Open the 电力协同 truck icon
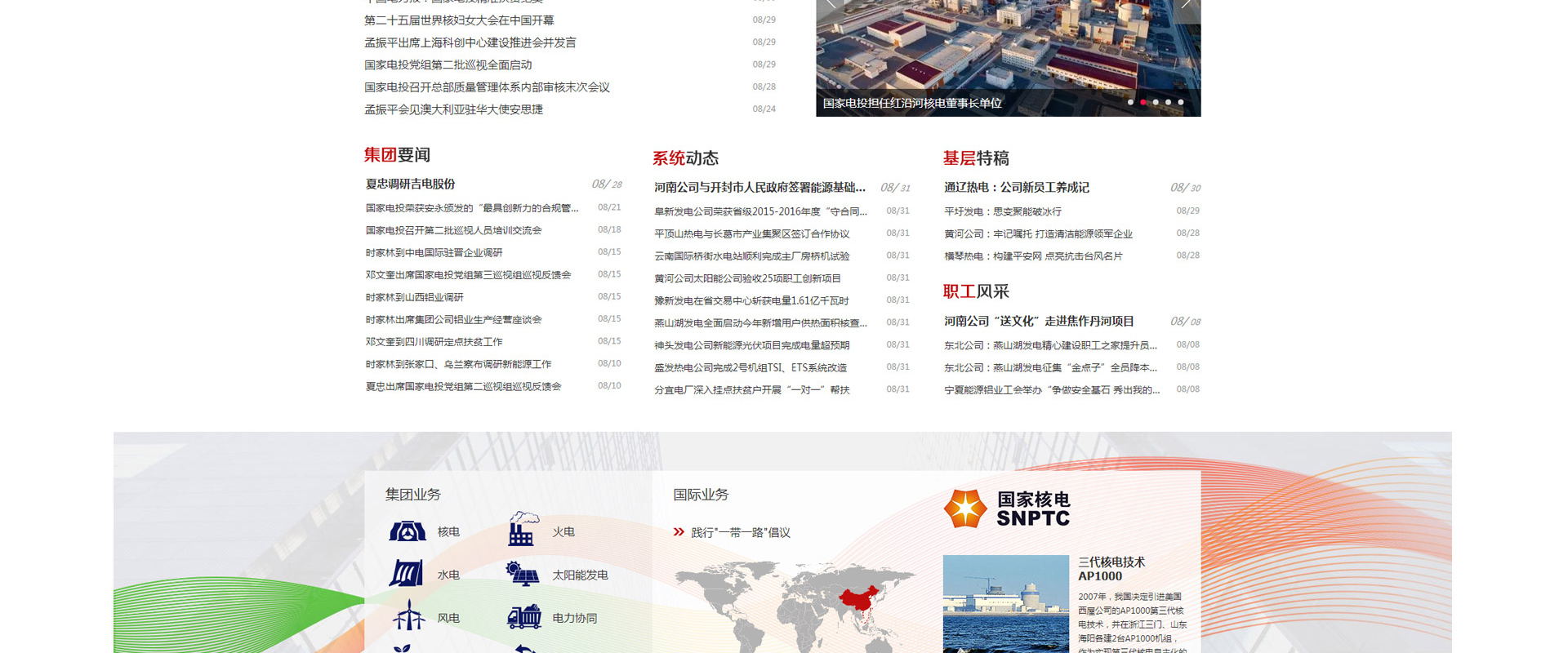The image size is (1568, 653). coord(524,617)
